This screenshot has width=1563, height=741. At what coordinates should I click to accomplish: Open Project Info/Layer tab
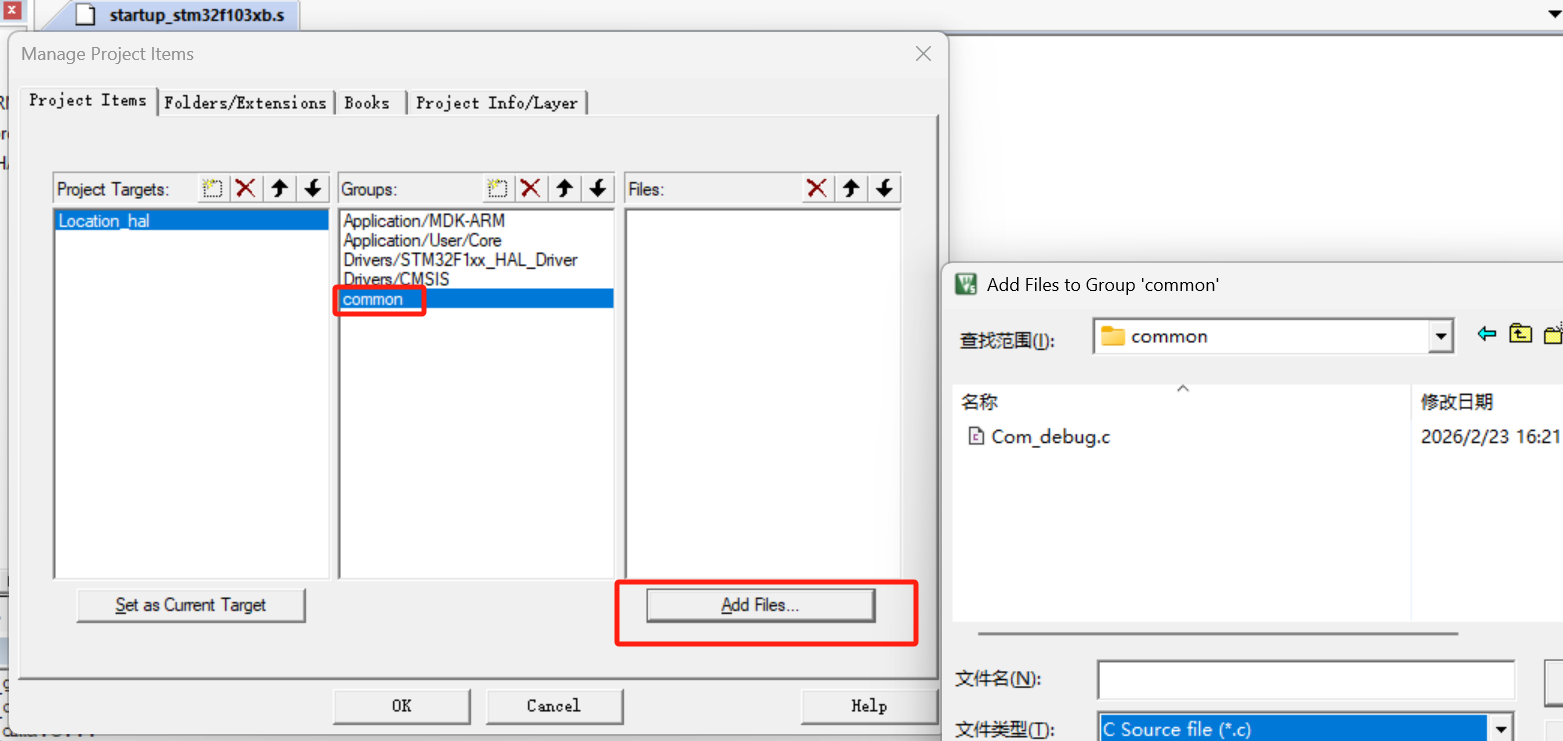point(497,102)
